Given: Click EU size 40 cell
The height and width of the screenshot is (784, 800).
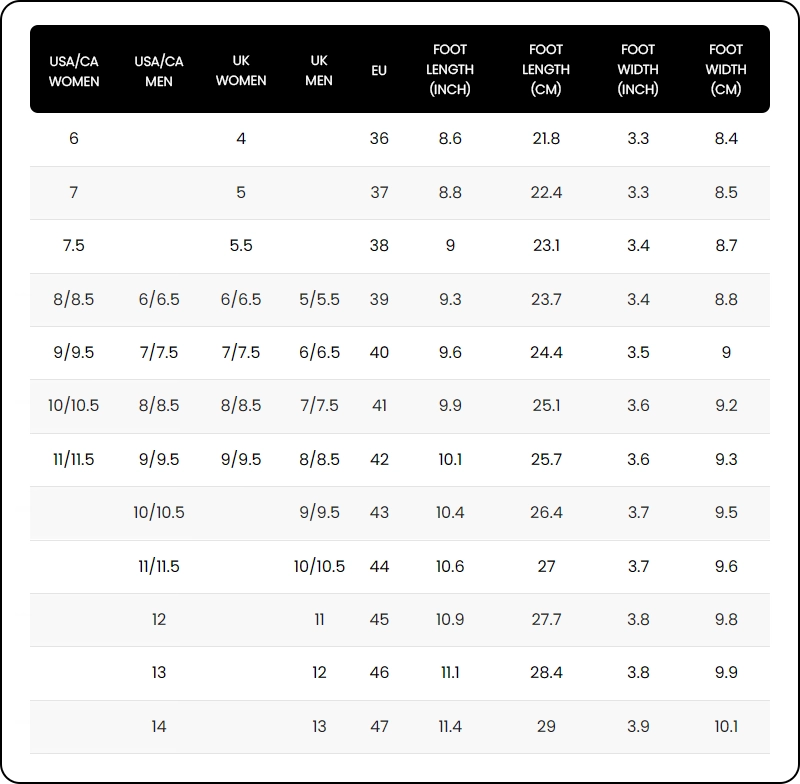Looking at the screenshot, I should [379, 352].
